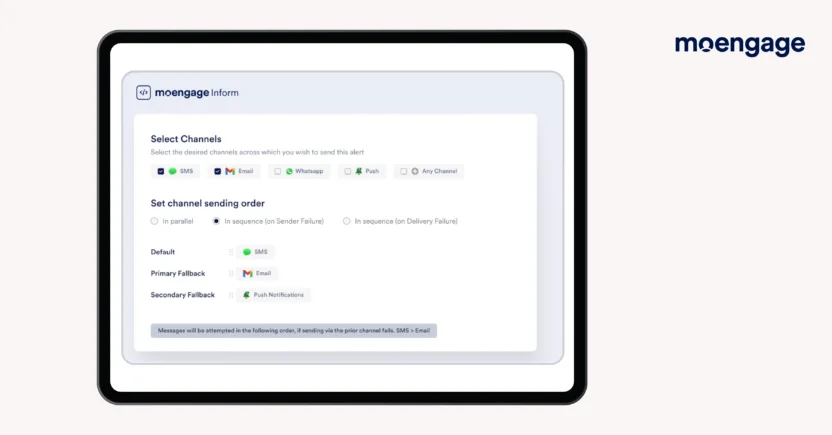Click the Select the desired channels description text
The image size is (832, 435).
point(257,152)
